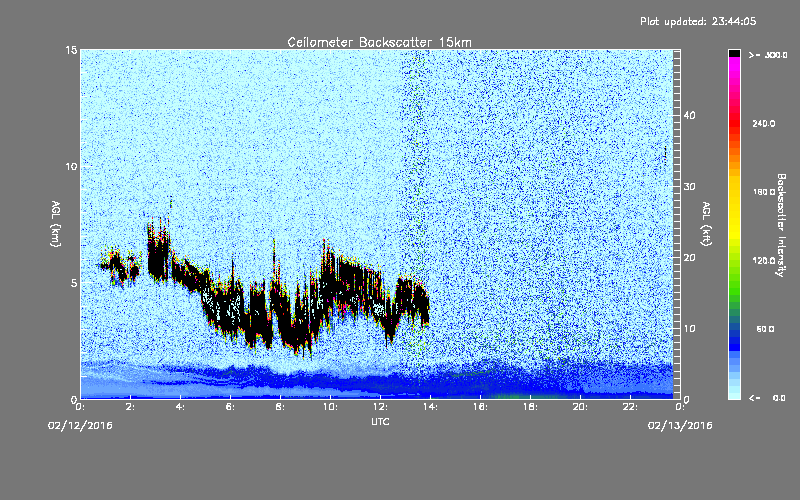The height and width of the screenshot is (500, 800).
Task: Click the colorbar label 60.0
Action: [765, 329]
